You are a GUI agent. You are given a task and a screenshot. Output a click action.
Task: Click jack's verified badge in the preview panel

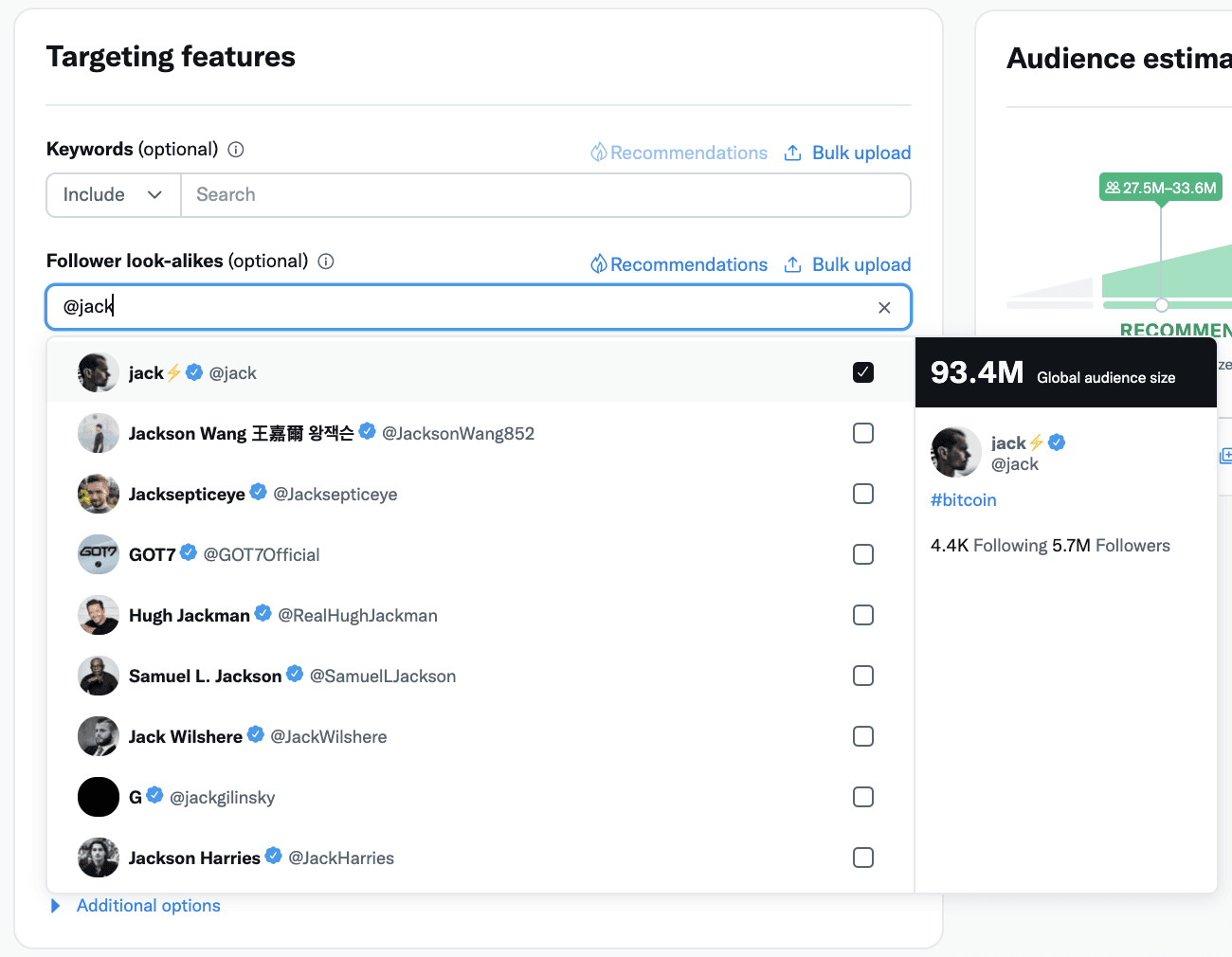point(1057,442)
